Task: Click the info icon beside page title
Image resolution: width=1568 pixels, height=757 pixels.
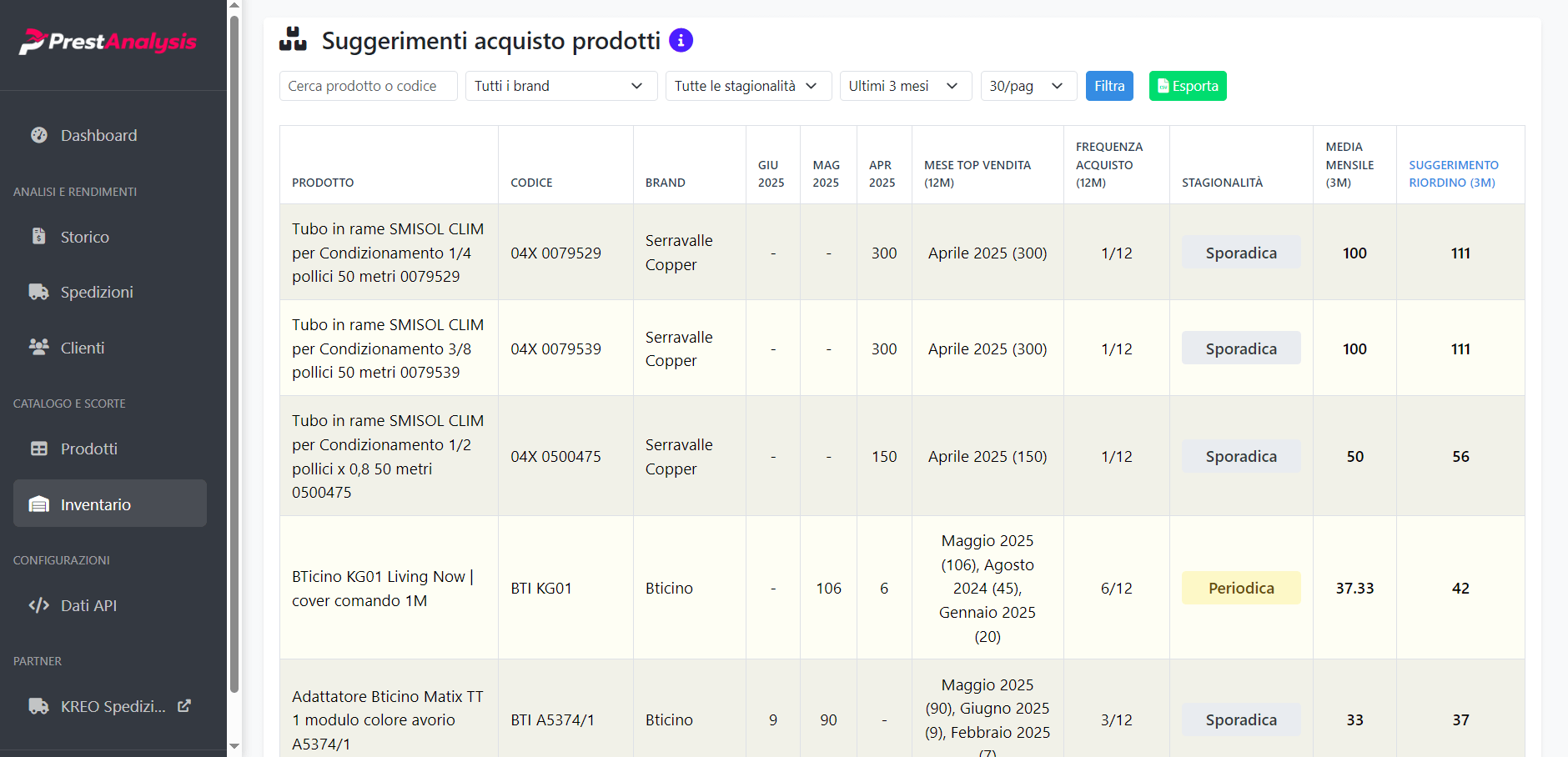Action: [681, 40]
